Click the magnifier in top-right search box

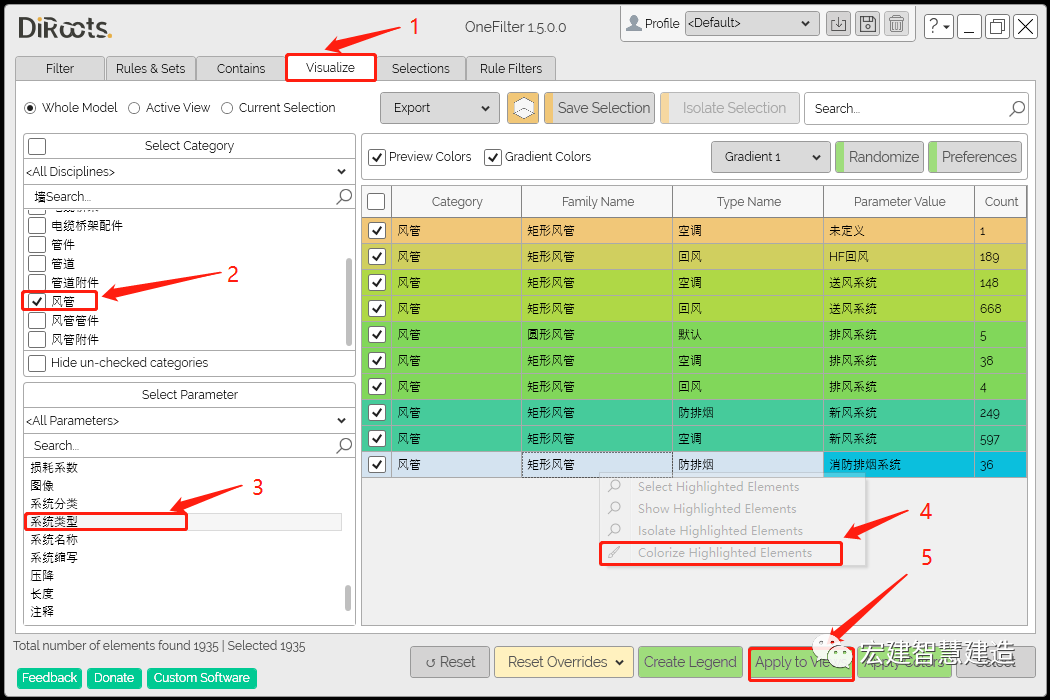(1017, 108)
